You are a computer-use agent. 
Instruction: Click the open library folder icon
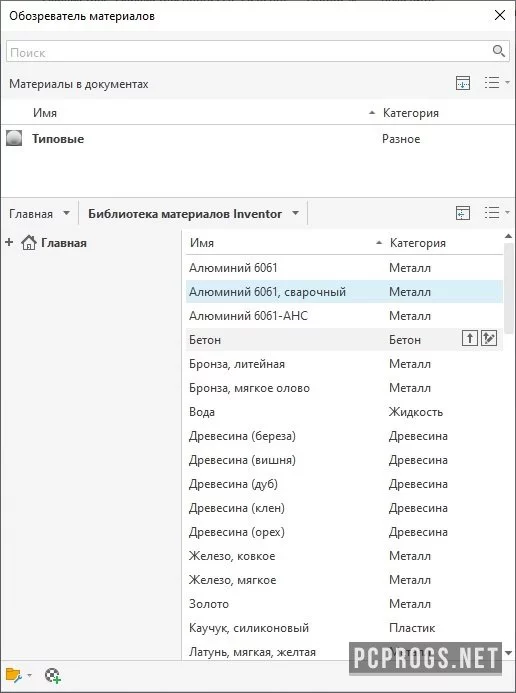point(14,676)
